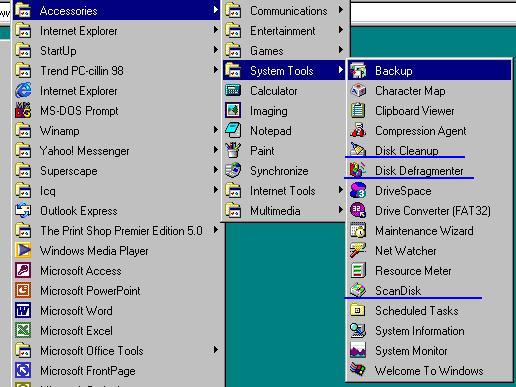Click the Disk Cleanup brush icon
Viewport: 516px width, 387px height.
358,150
